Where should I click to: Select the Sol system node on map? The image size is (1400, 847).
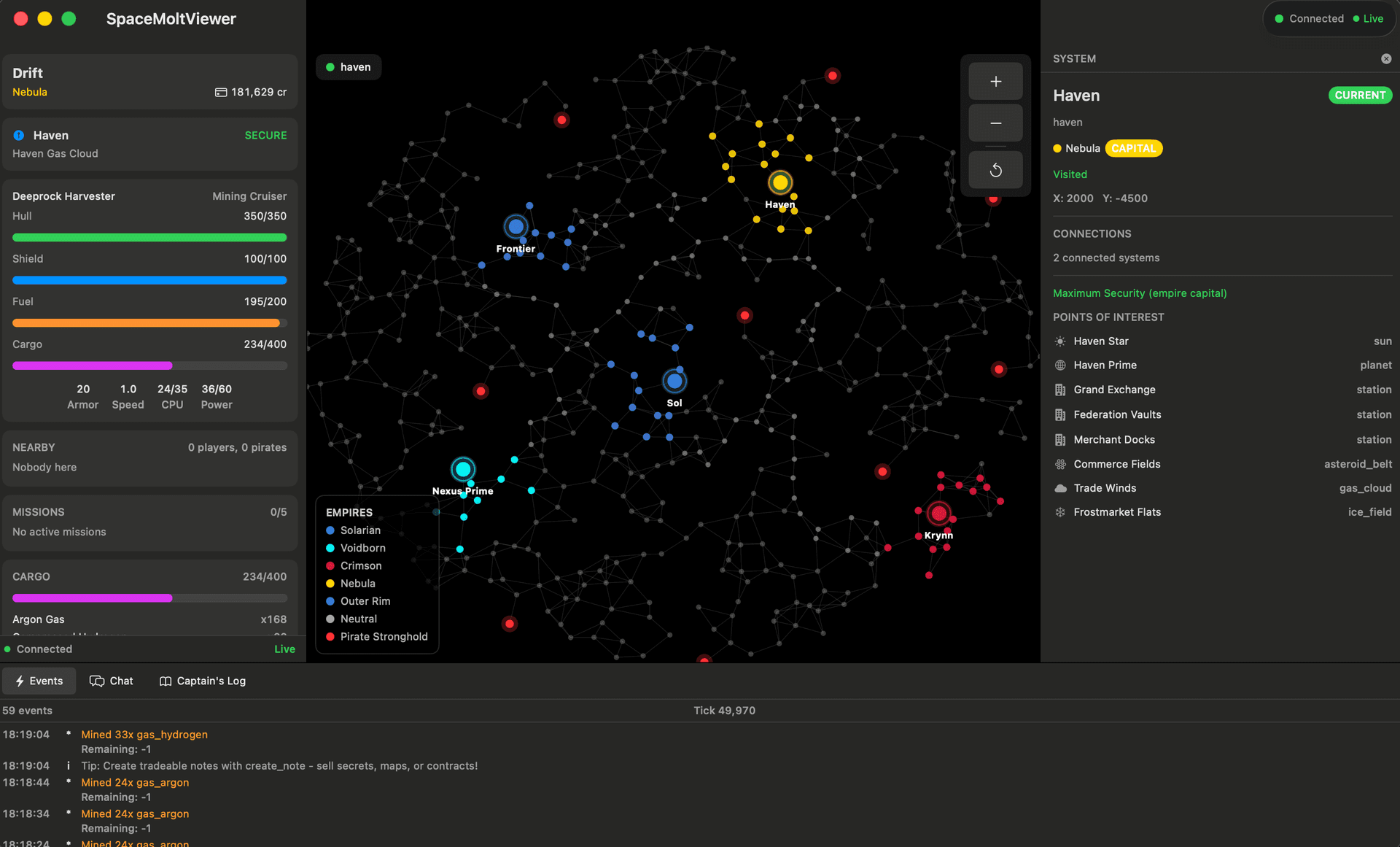(674, 380)
